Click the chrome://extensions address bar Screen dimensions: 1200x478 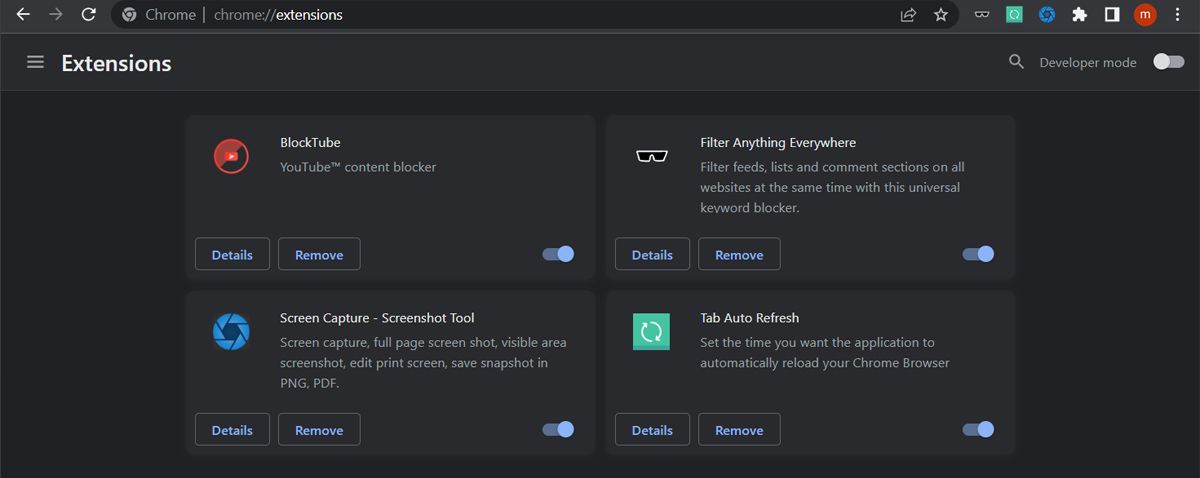(x=500, y=15)
